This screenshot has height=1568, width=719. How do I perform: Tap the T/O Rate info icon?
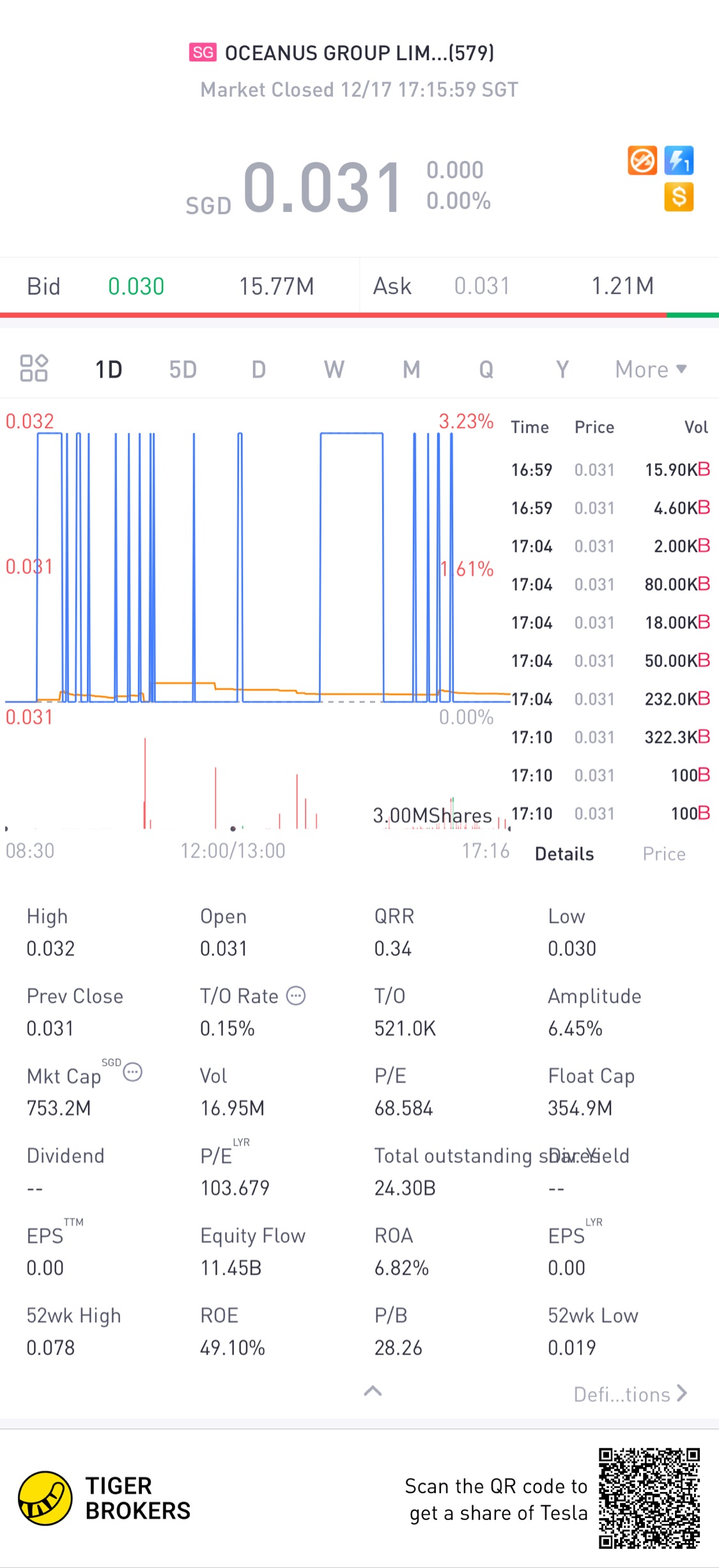click(x=296, y=995)
